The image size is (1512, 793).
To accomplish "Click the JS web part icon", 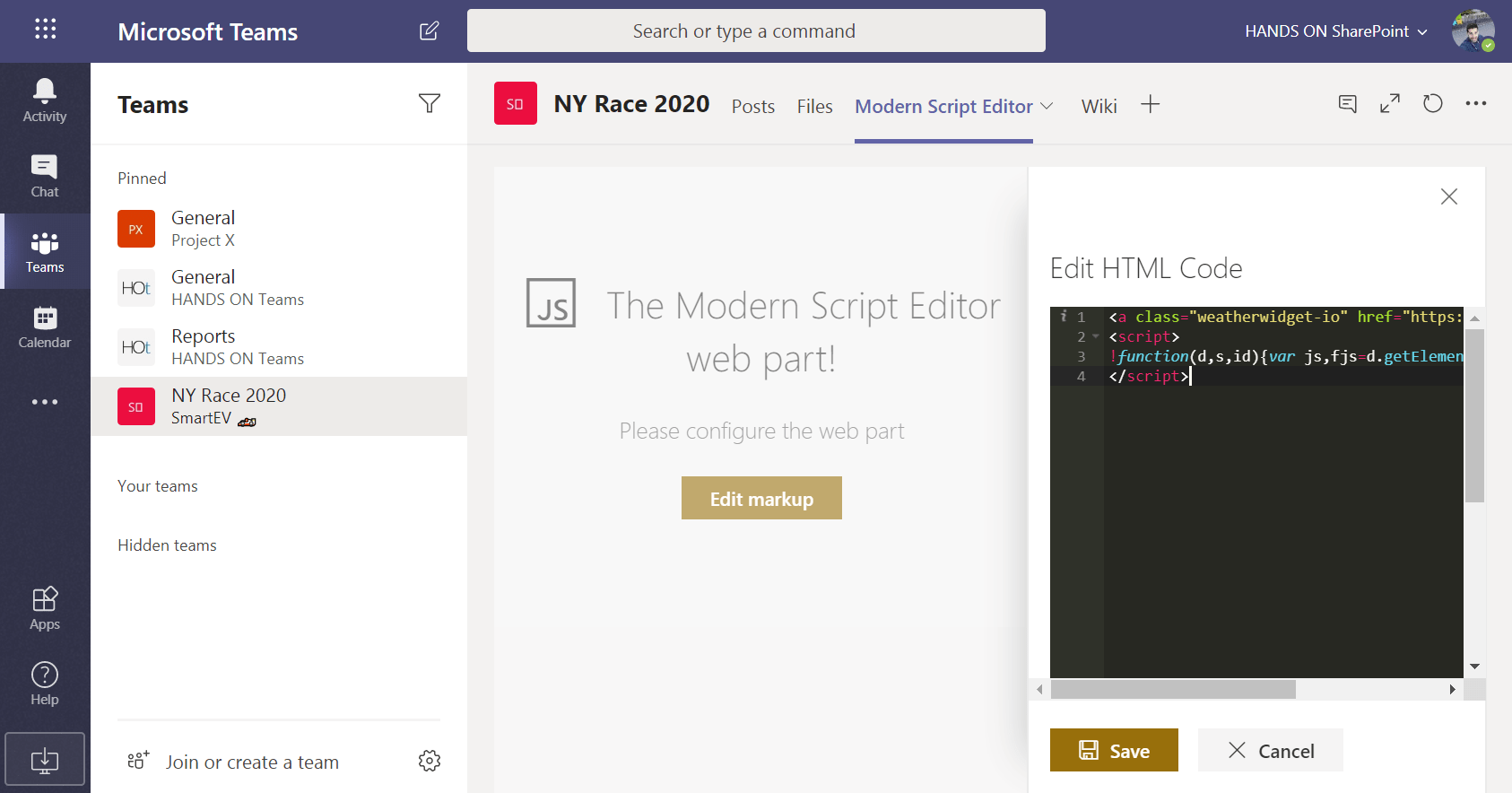I will [552, 303].
